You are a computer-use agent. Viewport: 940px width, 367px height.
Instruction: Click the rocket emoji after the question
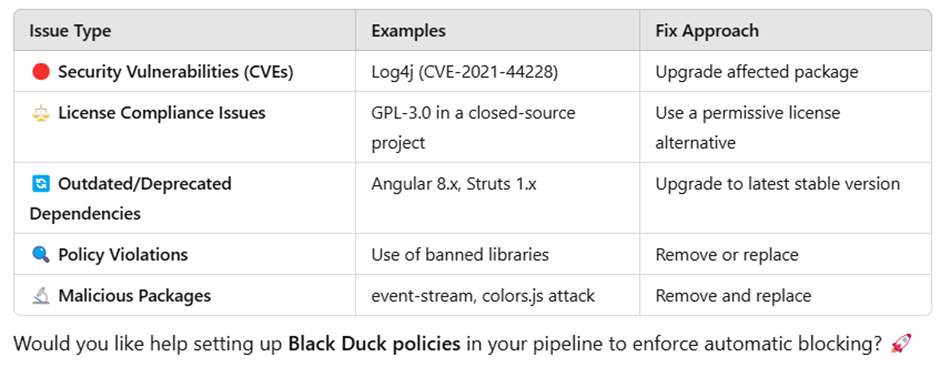(x=900, y=344)
